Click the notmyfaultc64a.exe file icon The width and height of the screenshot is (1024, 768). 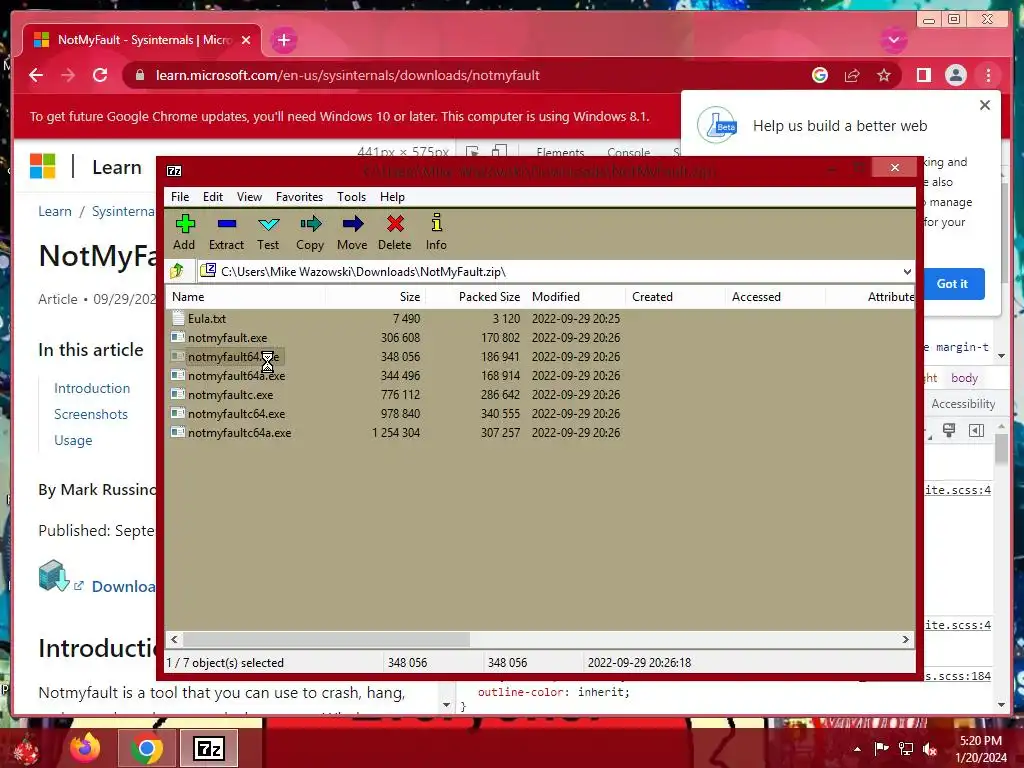click(178, 432)
